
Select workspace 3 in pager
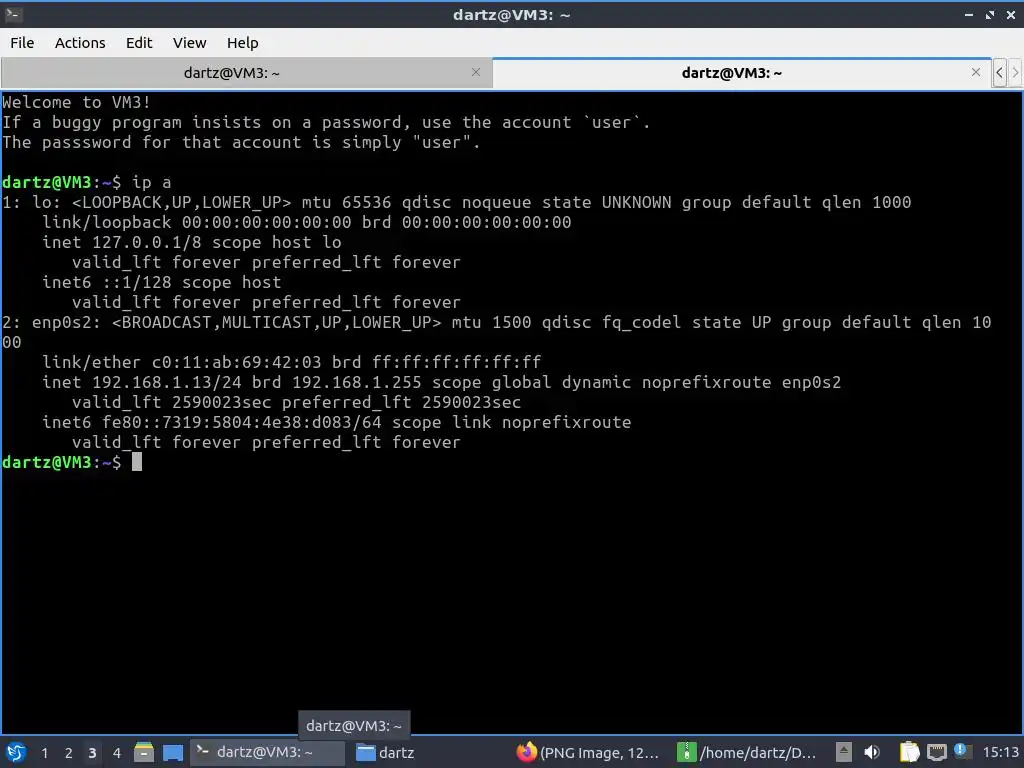coord(93,753)
